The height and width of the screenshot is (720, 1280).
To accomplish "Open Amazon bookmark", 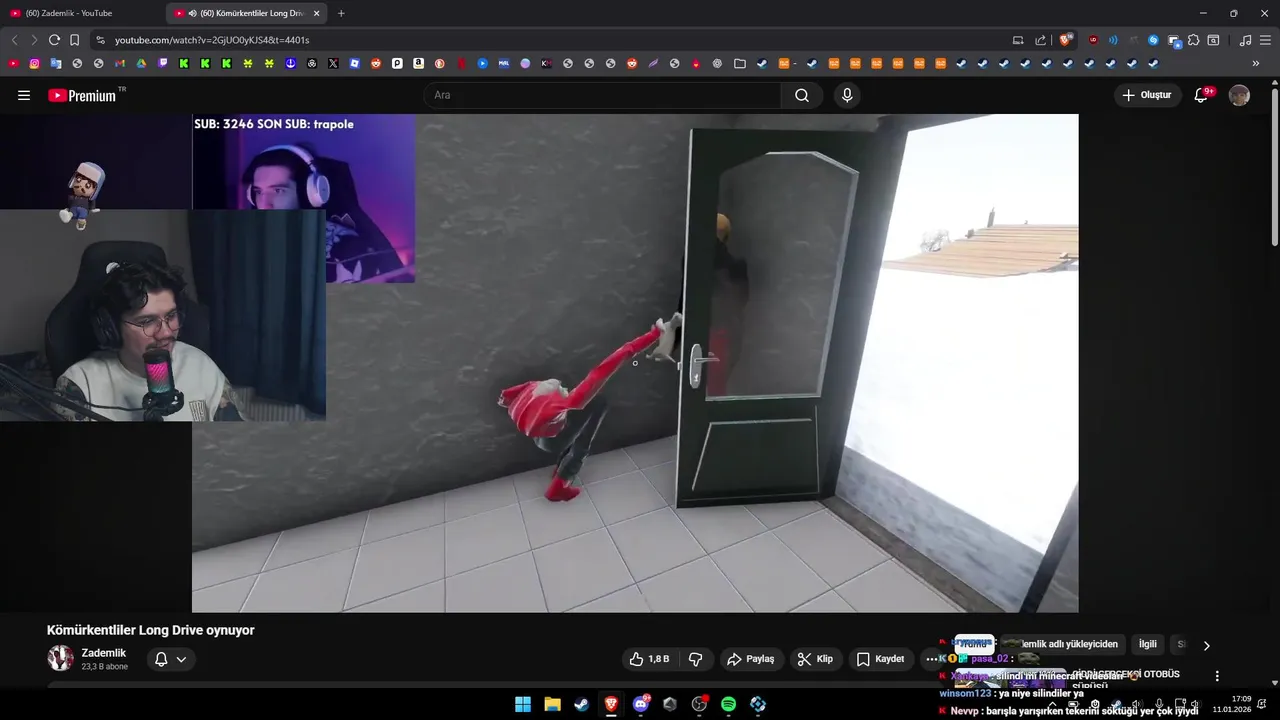I will pos(418,63).
